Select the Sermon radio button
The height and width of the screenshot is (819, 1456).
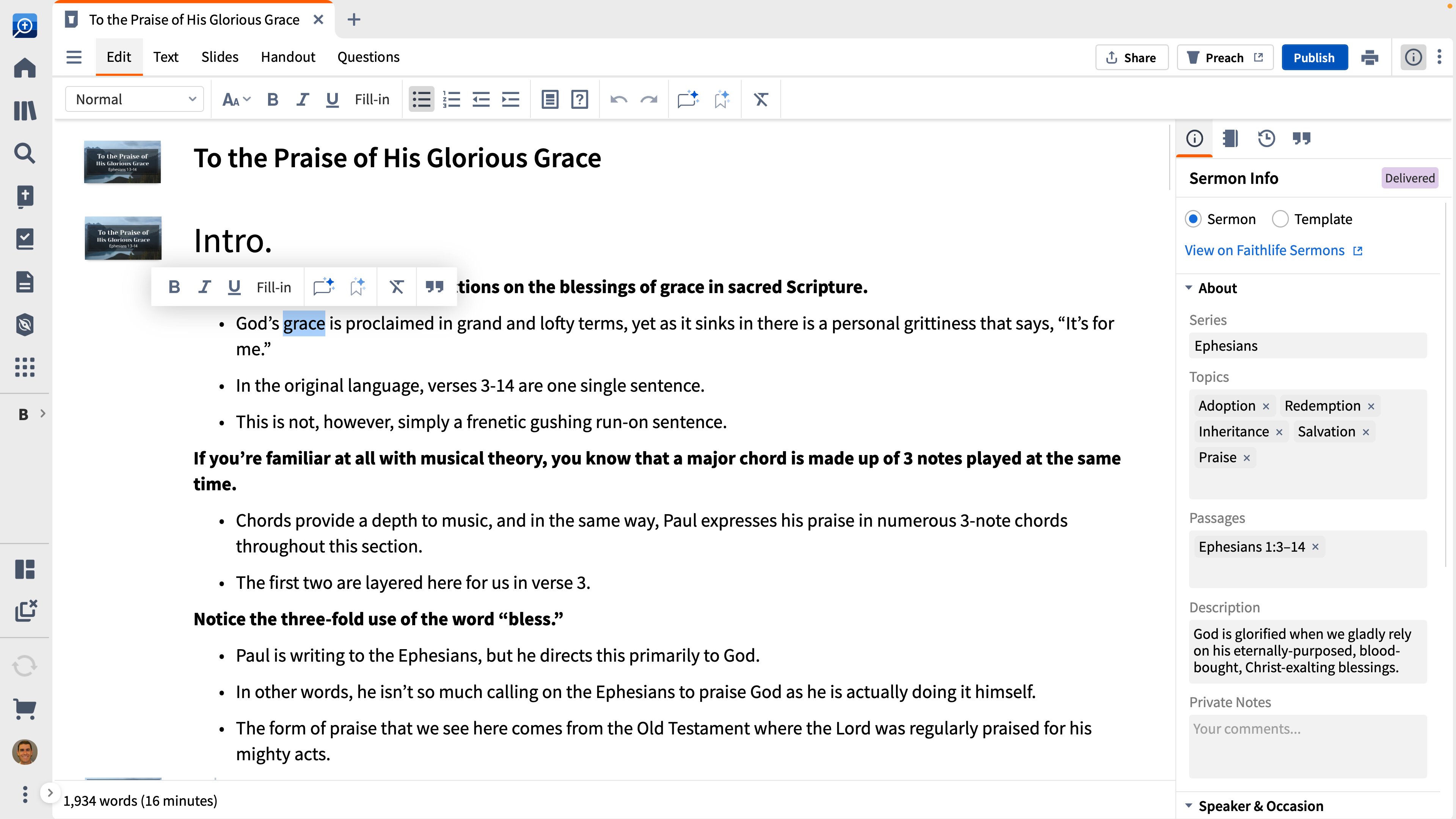pos(1193,219)
